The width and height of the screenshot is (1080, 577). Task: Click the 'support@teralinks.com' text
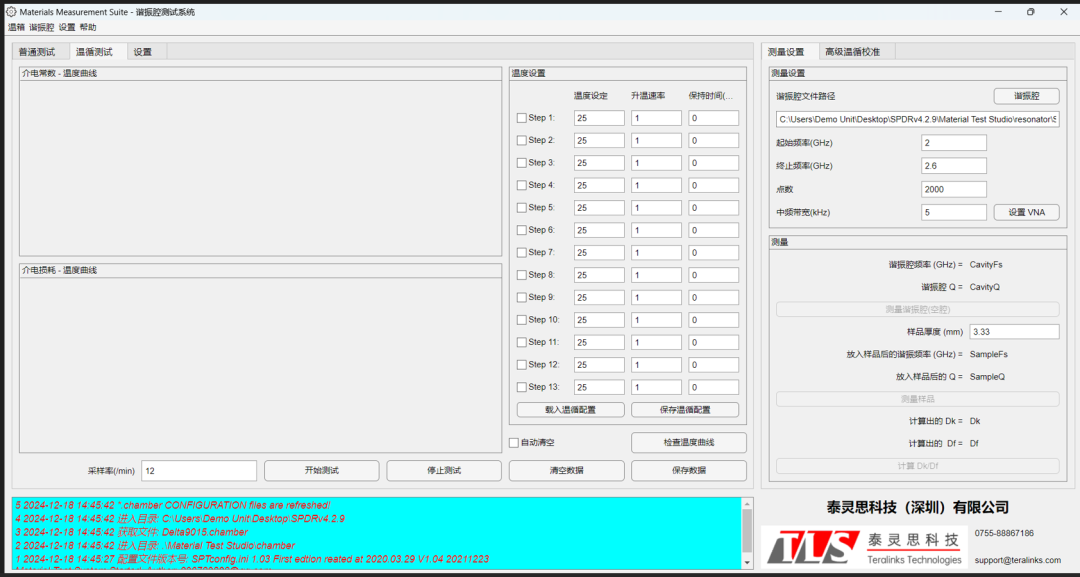point(1017,560)
